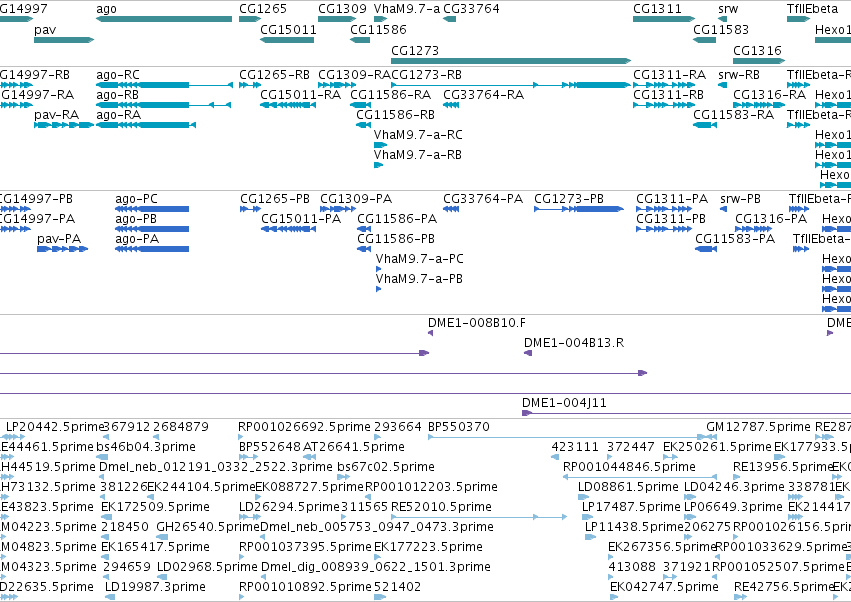851x602 pixels.
Task: Click the CG11583-RA transcript label
Action: 734,115
